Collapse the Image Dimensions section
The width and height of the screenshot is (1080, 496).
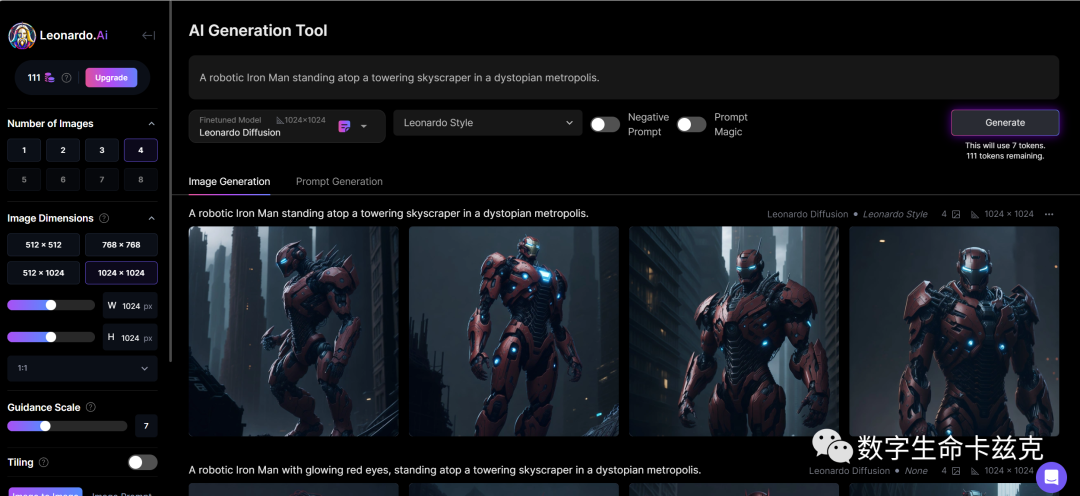152,218
